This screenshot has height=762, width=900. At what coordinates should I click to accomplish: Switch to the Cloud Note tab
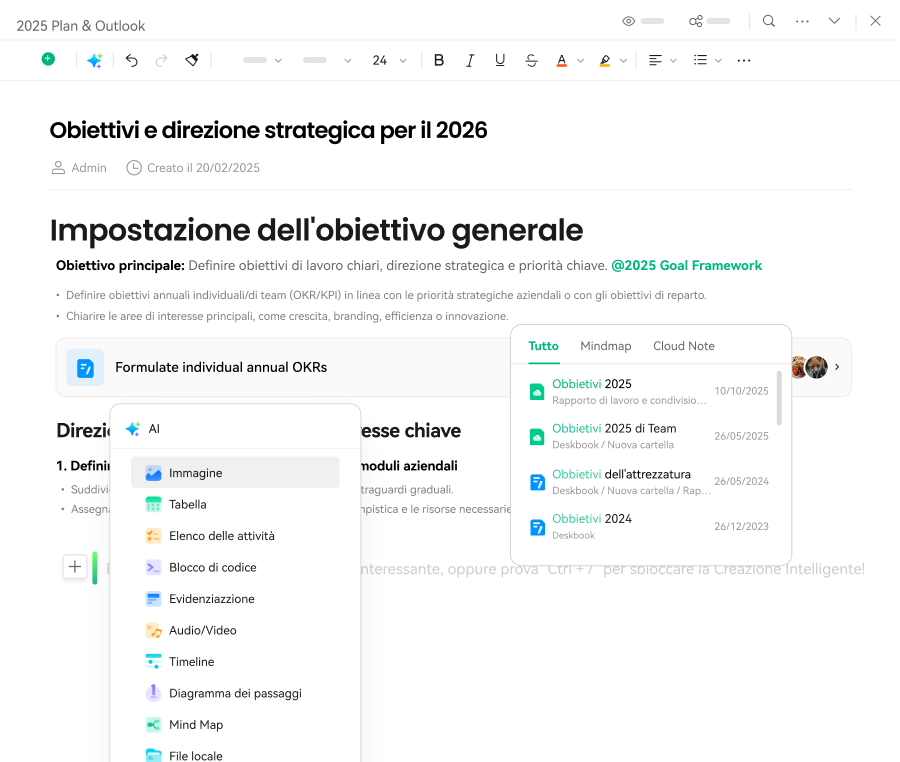click(683, 346)
